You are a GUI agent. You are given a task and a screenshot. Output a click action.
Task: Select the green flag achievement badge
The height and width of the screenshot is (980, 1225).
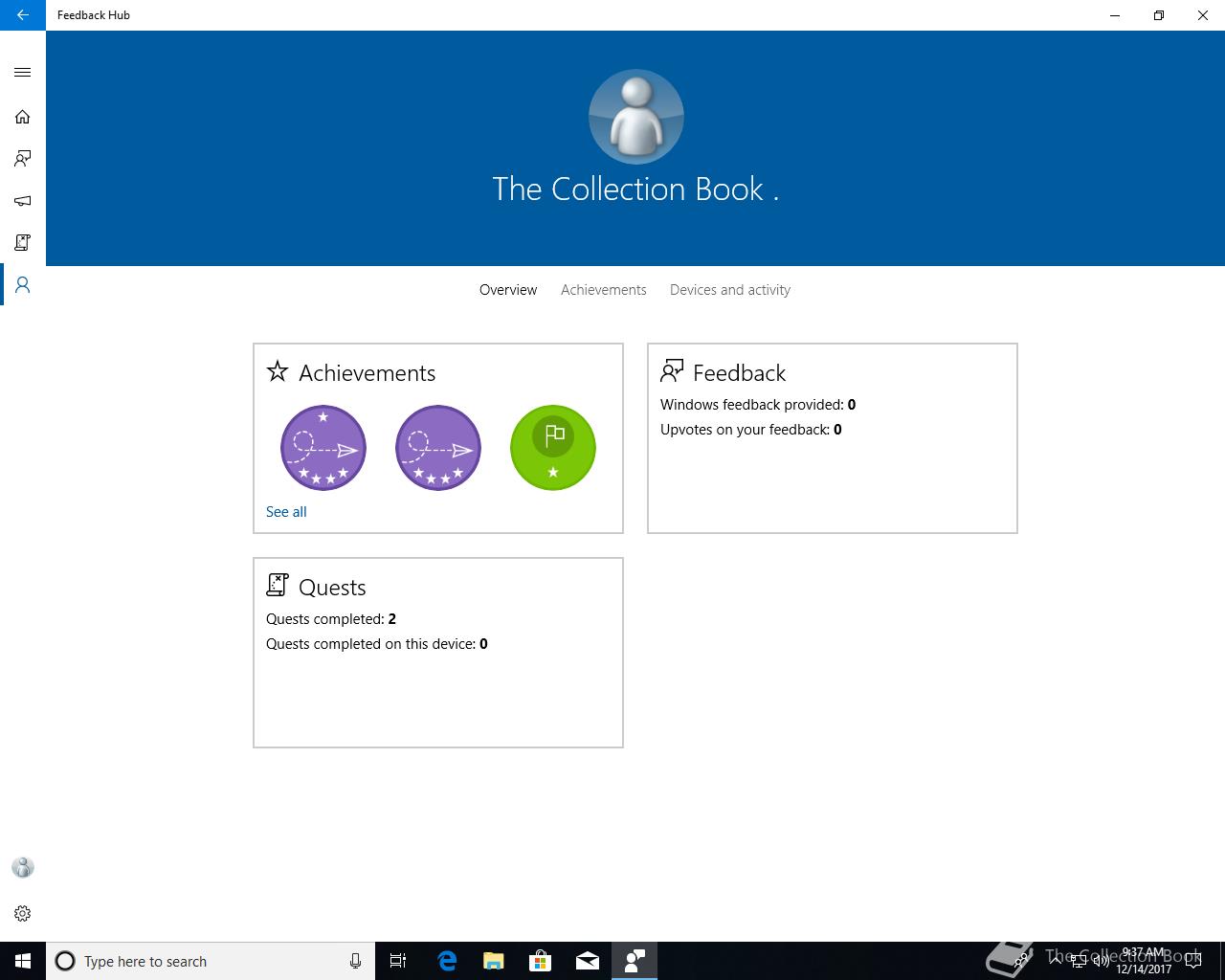[553, 448]
